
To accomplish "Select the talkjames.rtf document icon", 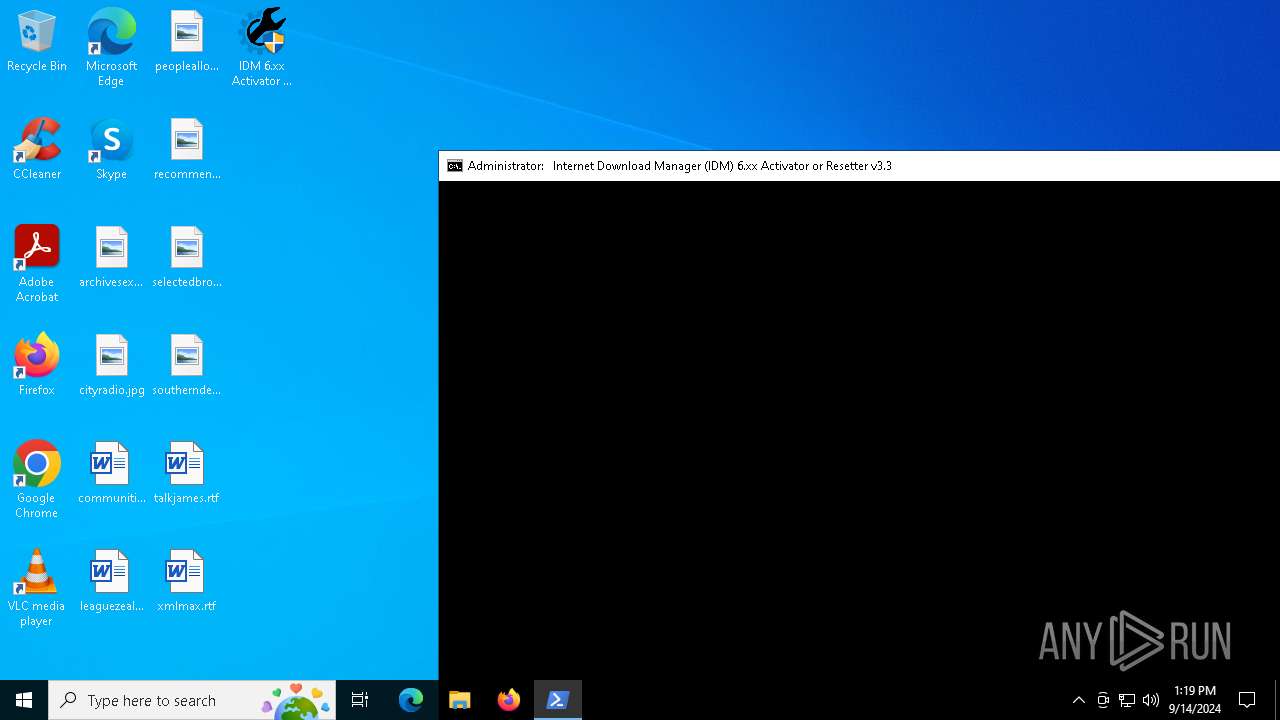I will coord(187,474).
